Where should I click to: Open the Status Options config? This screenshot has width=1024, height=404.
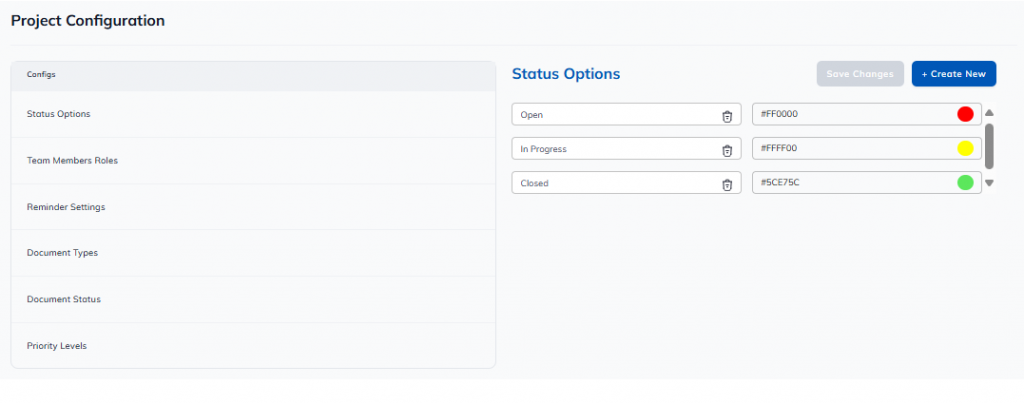pos(58,114)
